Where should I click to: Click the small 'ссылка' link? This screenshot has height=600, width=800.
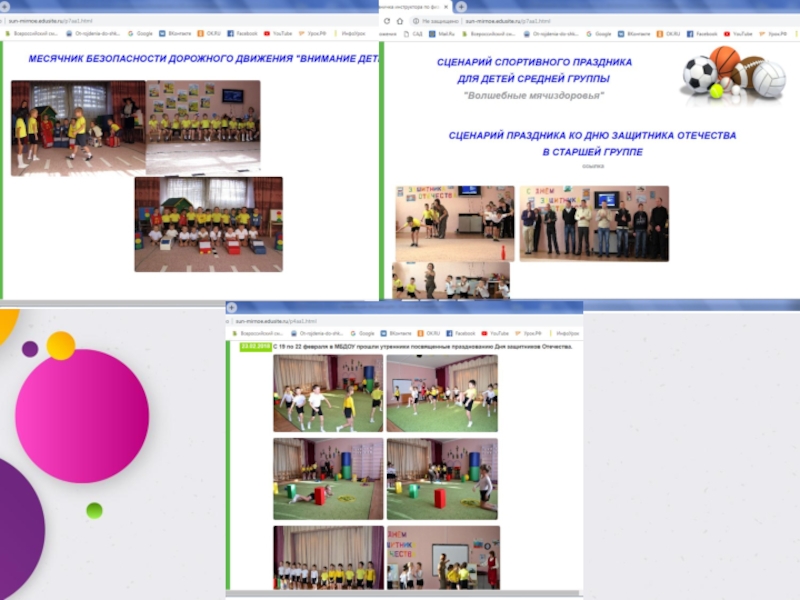pyautogui.click(x=592, y=166)
